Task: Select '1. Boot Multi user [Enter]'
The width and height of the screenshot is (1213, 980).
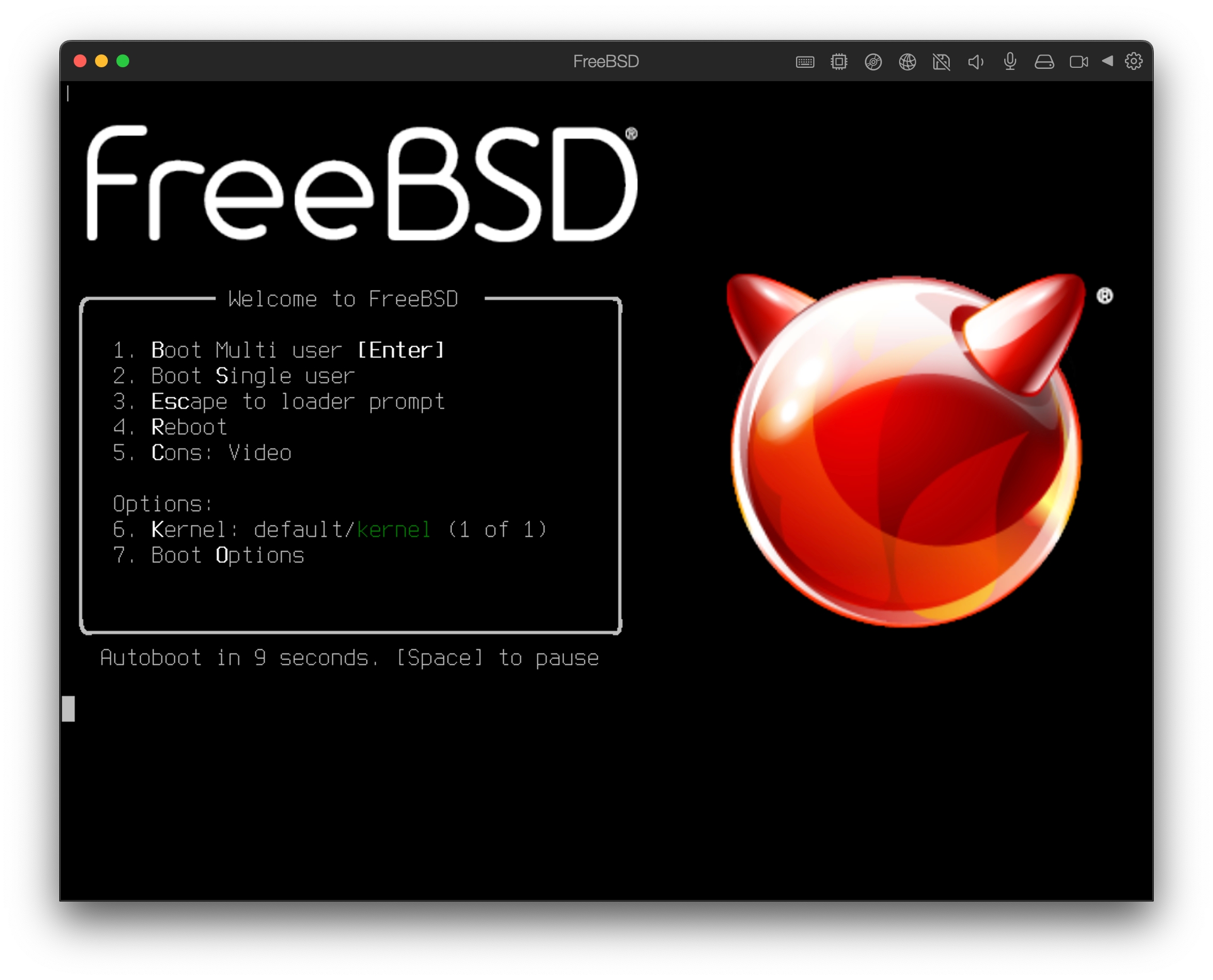Action: click(x=279, y=350)
